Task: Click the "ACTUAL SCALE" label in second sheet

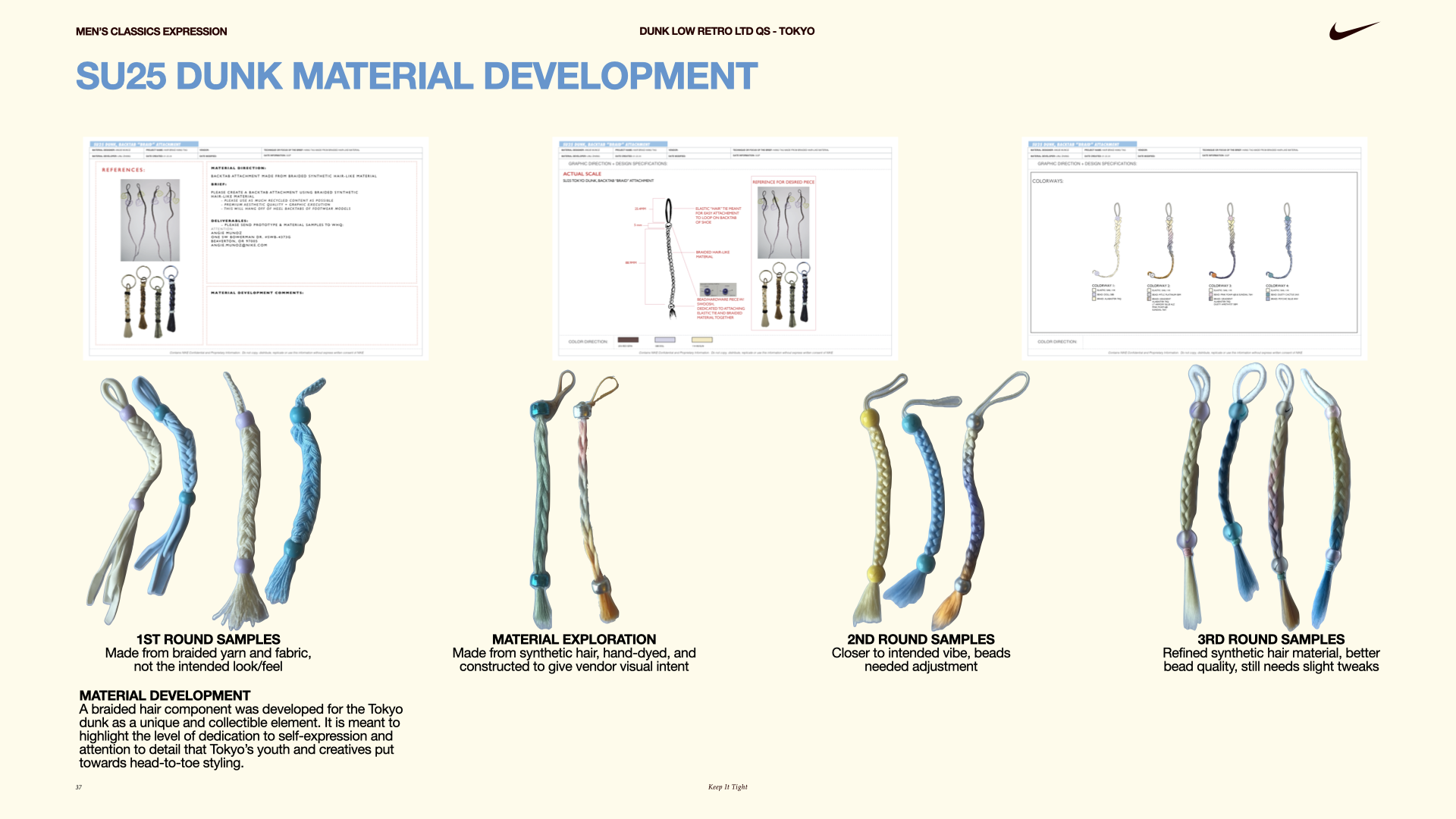Action: click(582, 174)
